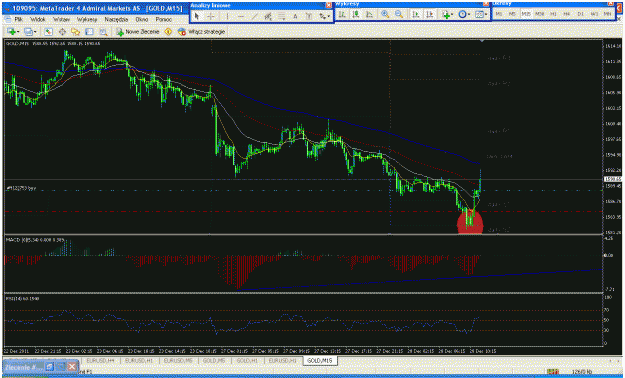Viewport: 625px width, 378px height.
Task: Switch chart to Bar Chart type
Action: click(342, 15)
